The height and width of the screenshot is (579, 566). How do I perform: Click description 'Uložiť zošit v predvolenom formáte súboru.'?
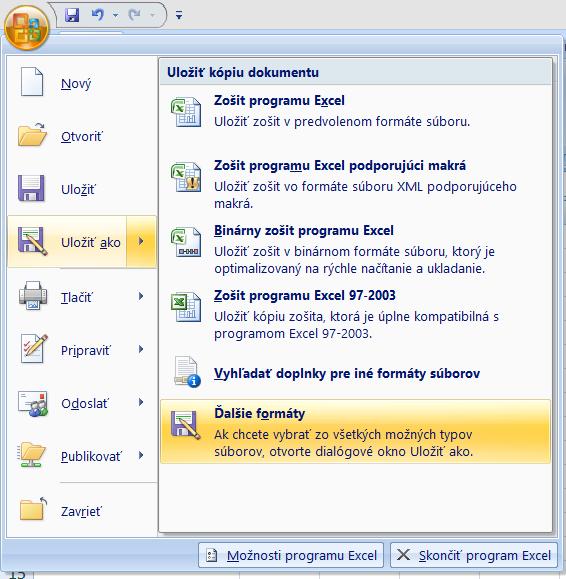click(342, 121)
